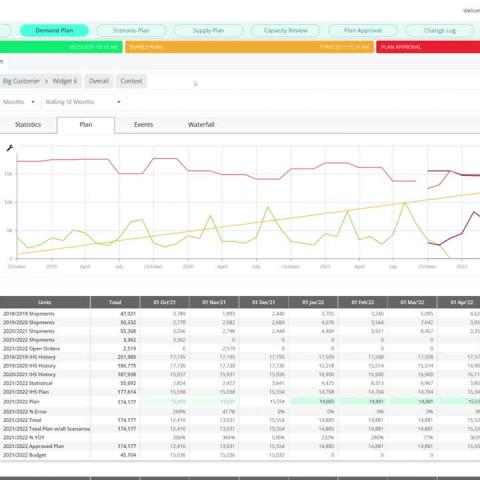This screenshot has height=480, width=480.
Task: Open chart settings wrench icon
Action: pos(10,148)
